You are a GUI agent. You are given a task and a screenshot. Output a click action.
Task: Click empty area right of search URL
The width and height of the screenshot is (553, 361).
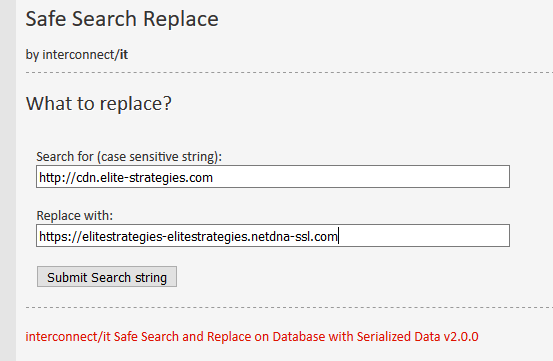[x=360, y=177]
